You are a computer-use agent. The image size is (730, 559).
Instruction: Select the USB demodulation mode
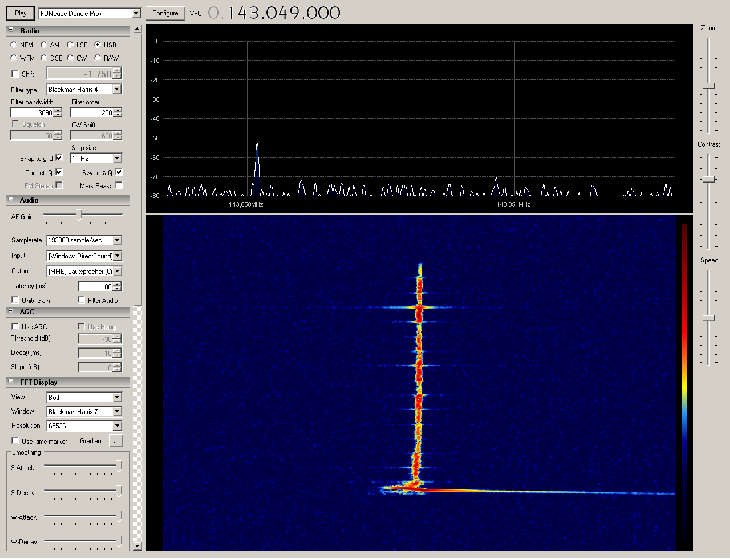click(97, 46)
